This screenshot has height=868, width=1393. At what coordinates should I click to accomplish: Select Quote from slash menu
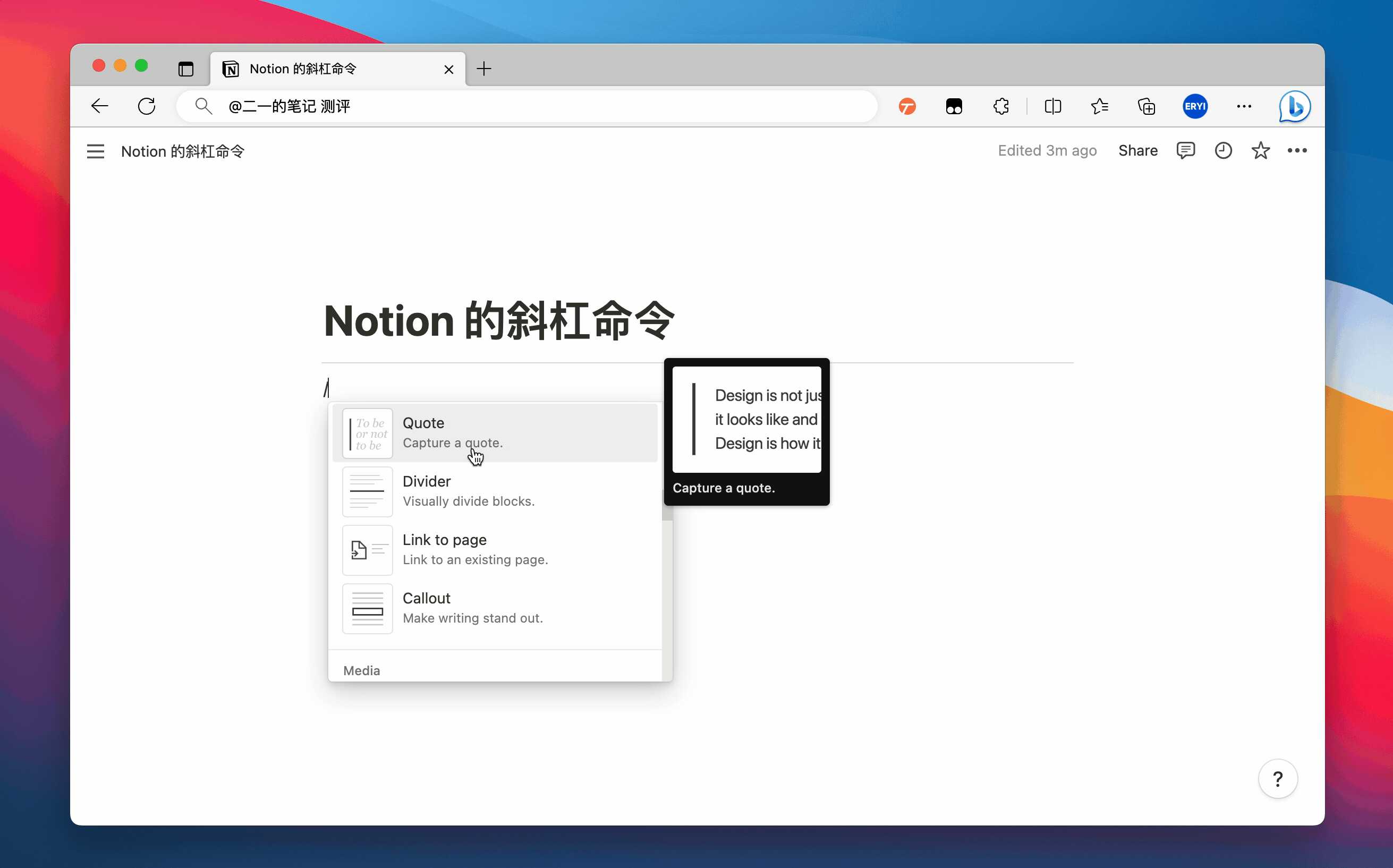click(x=495, y=433)
